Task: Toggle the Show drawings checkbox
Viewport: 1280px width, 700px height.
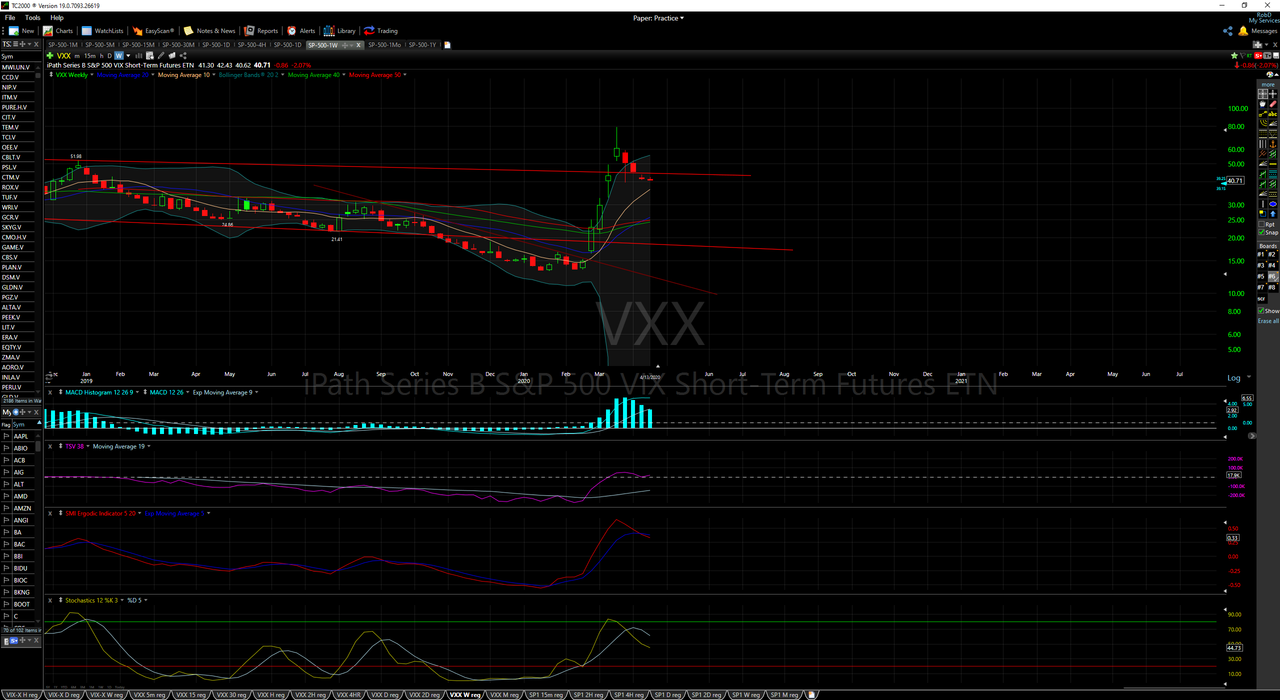Action: (x=1261, y=311)
